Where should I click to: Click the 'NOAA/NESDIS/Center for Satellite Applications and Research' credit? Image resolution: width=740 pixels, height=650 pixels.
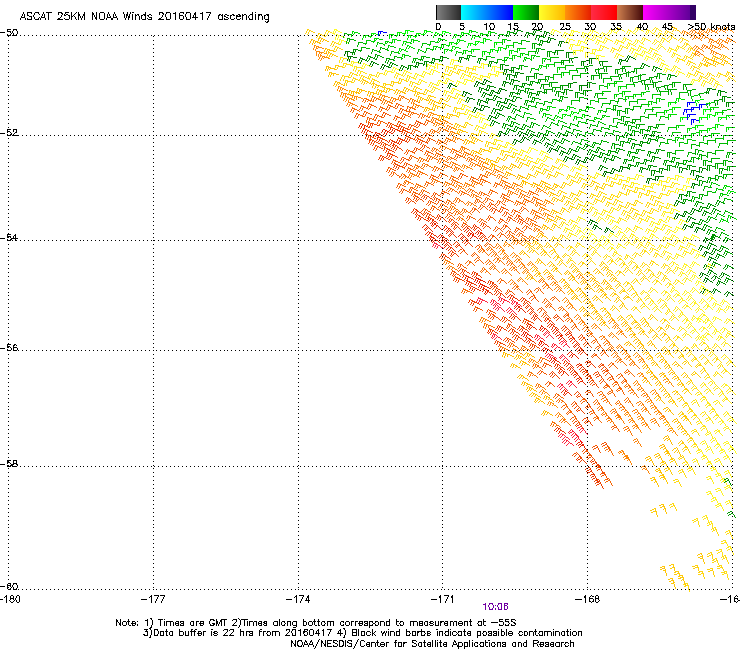click(432, 644)
